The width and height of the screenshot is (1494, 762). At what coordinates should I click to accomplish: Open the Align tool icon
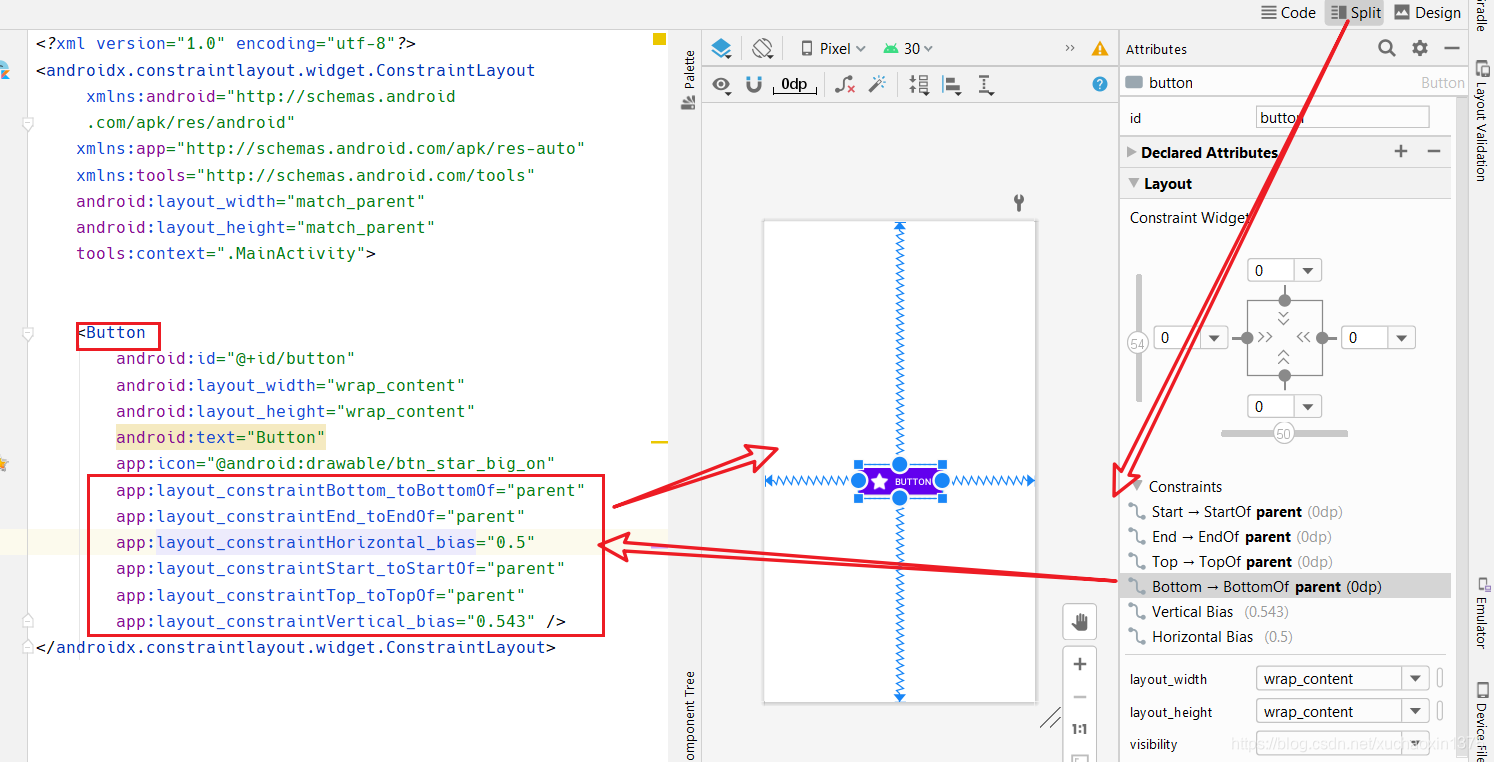click(953, 85)
